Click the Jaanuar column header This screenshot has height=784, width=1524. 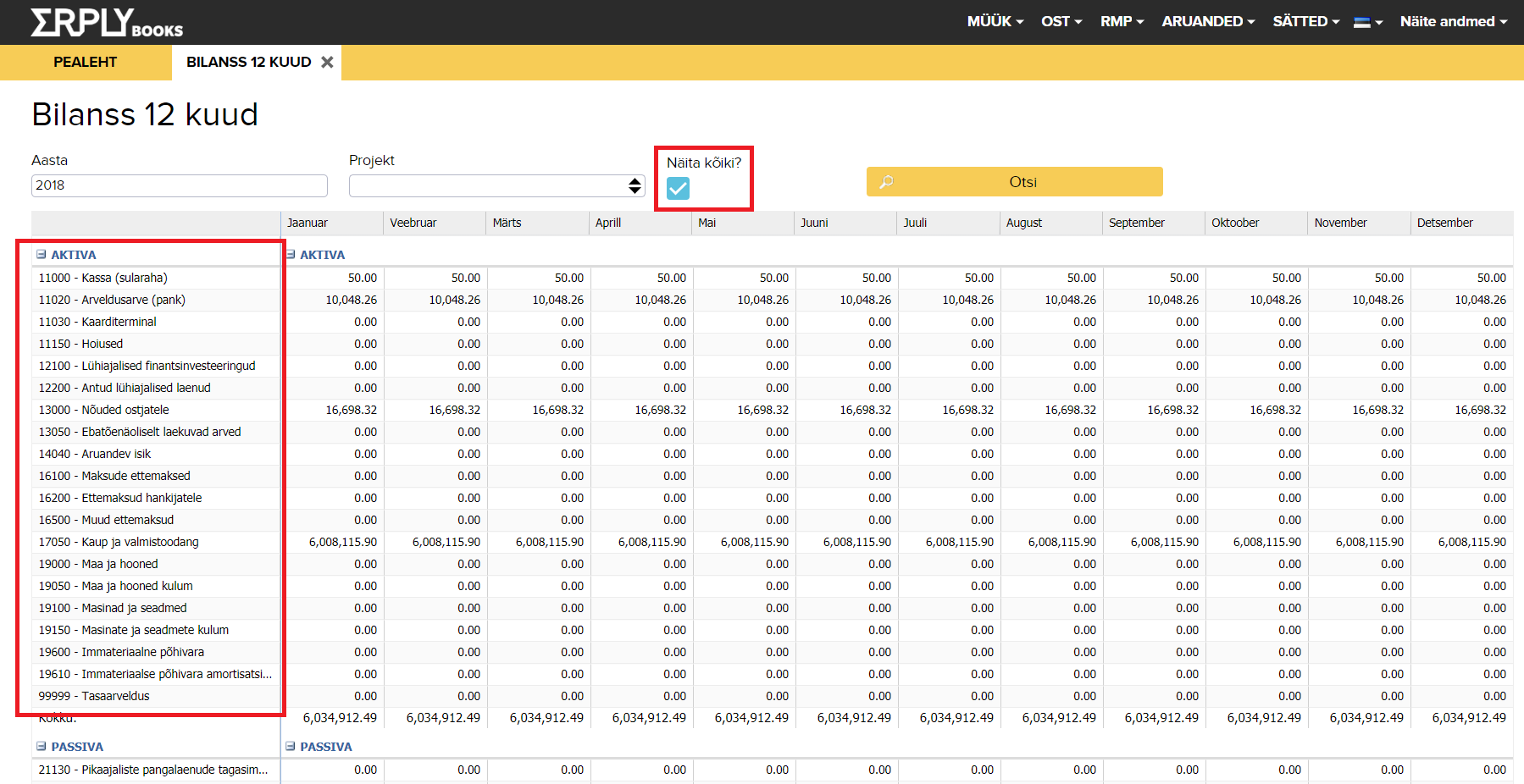click(x=308, y=223)
